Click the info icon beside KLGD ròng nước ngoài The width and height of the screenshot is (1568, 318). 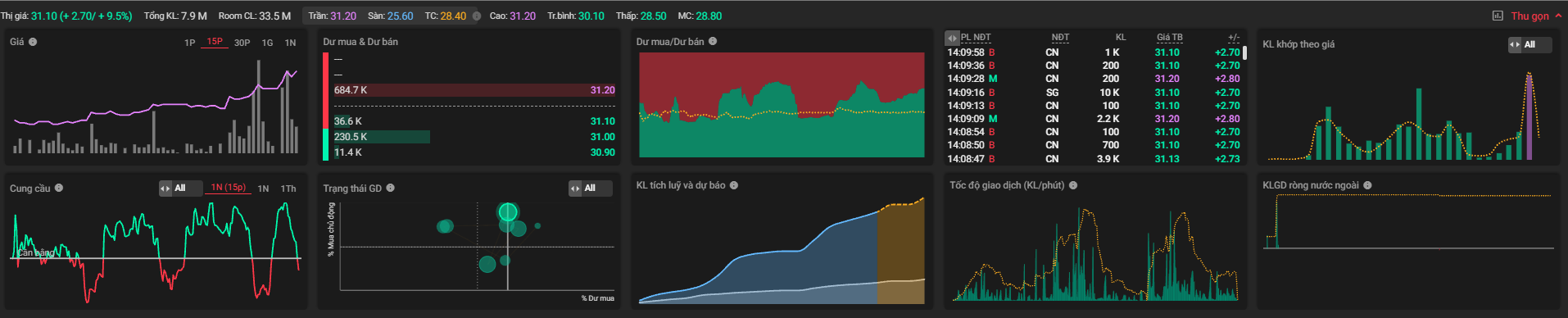pos(1368,185)
